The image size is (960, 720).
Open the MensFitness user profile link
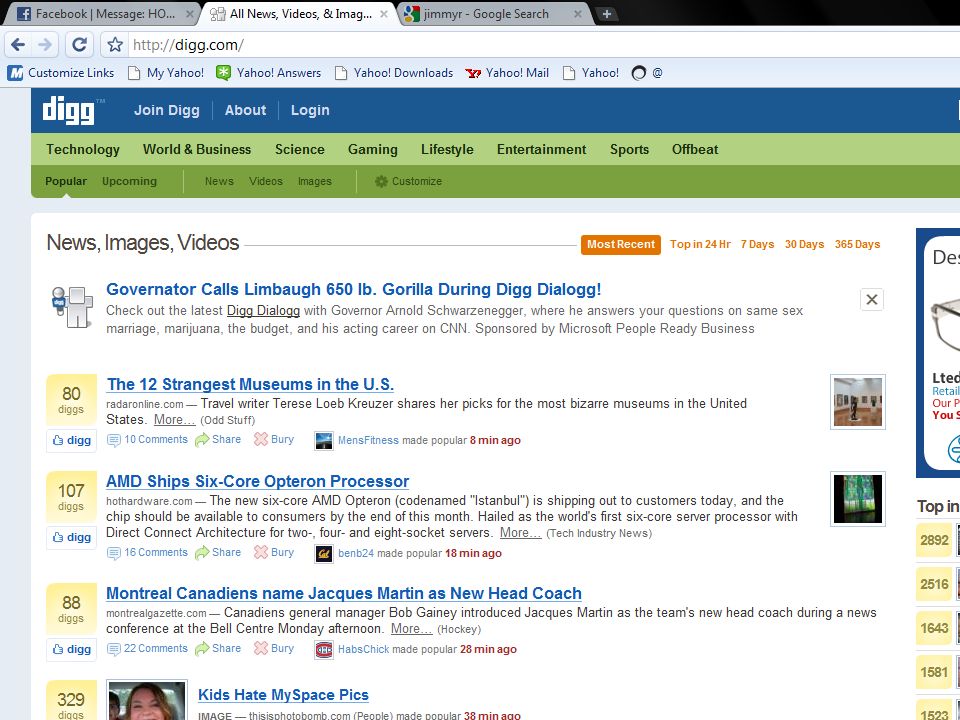pyautogui.click(x=368, y=440)
